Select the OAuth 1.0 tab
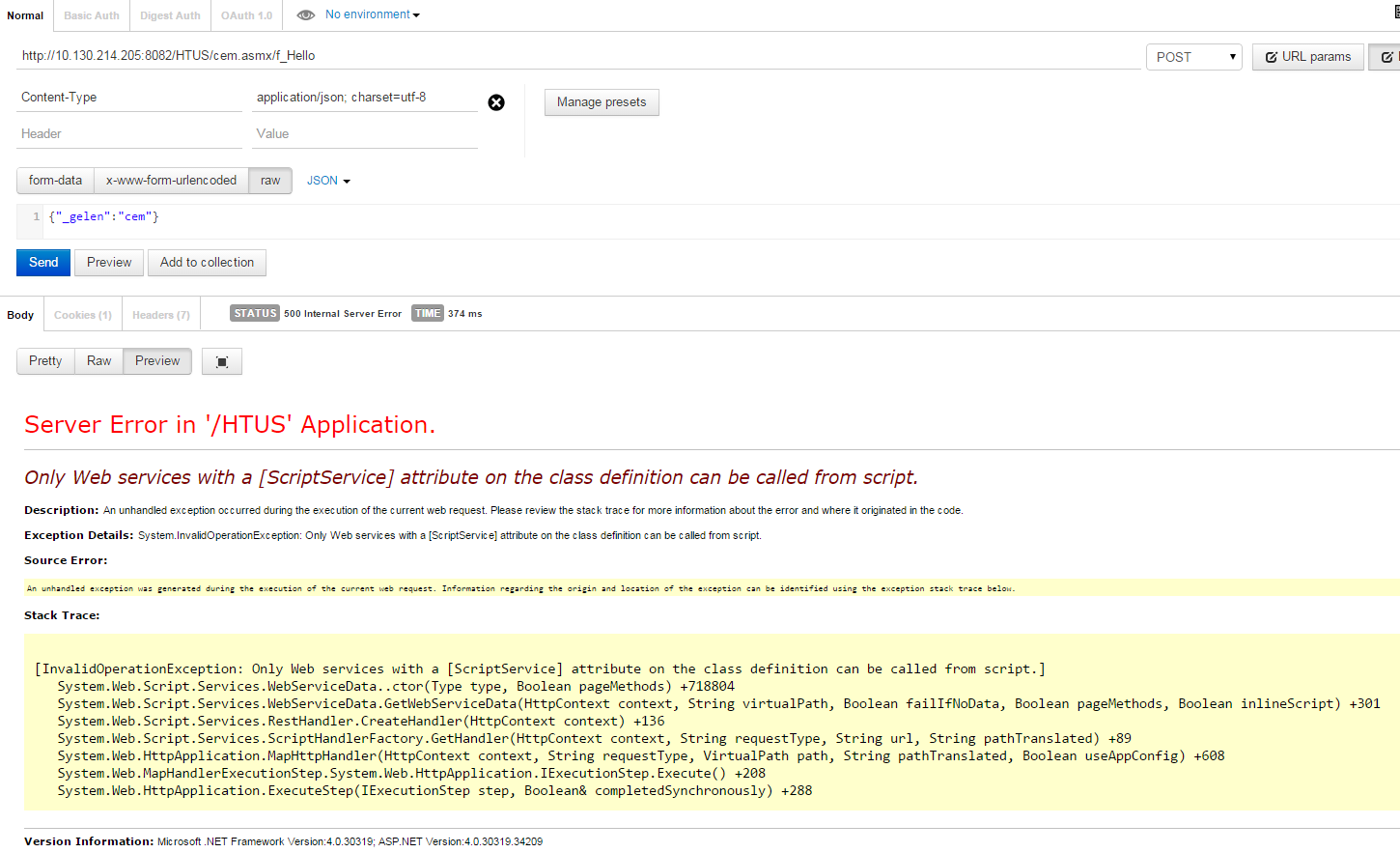The height and width of the screenshot is (853, 1400). (x=246, y=15)
